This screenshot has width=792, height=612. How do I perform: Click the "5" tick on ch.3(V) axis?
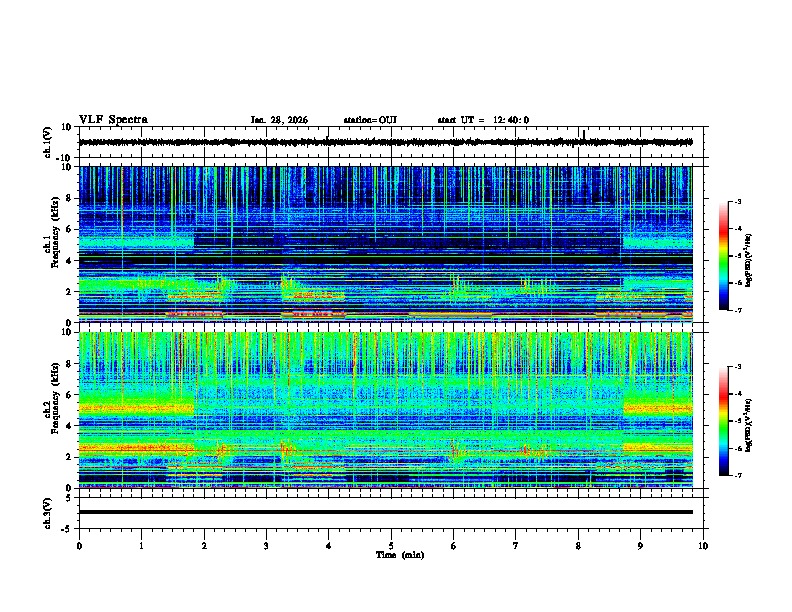pos(70,498)
